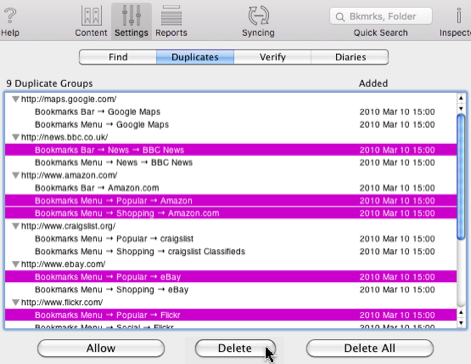Screen dimensions: 471x364
Task: Collapse the news.bbc.co.uk duplicate group
Action: tap(15, 137)
